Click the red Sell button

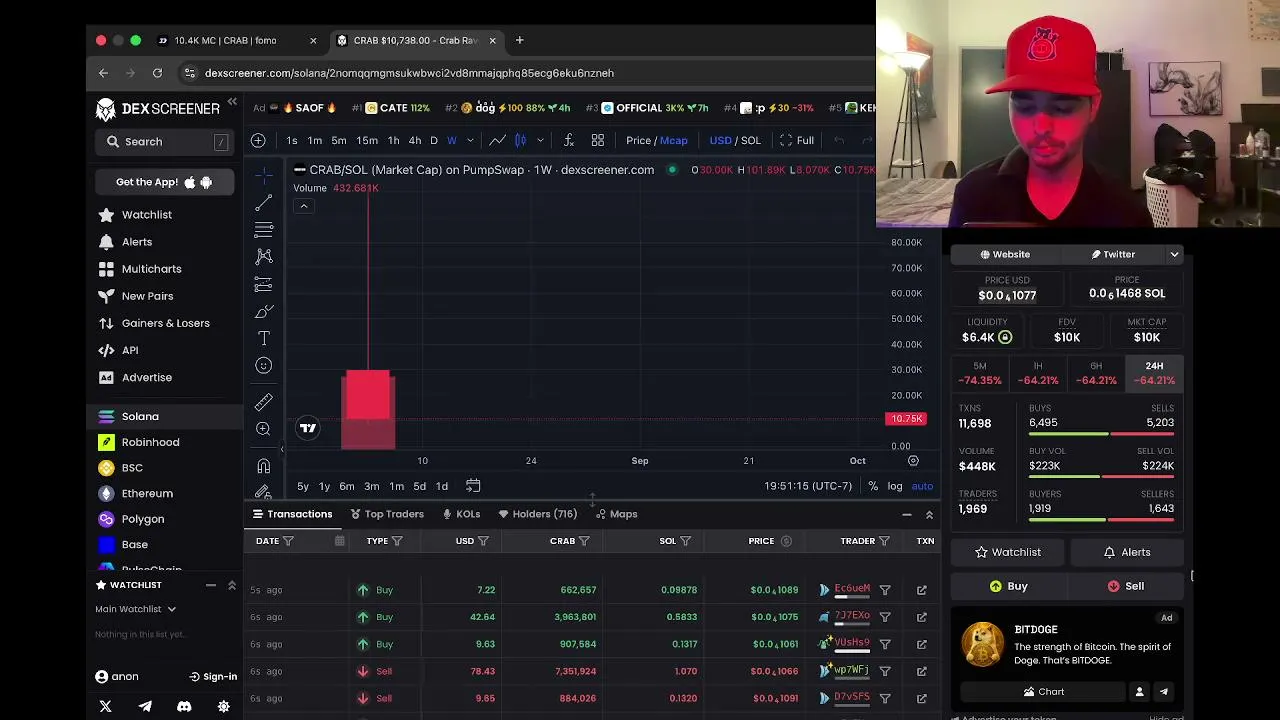point(1126,586)
